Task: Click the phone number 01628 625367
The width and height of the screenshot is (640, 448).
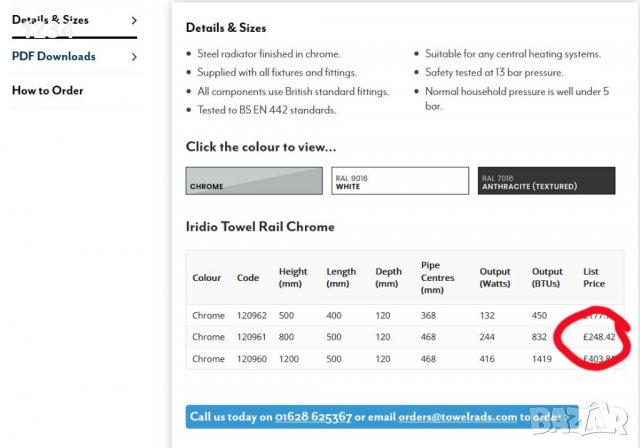Action: click(313, 417)
